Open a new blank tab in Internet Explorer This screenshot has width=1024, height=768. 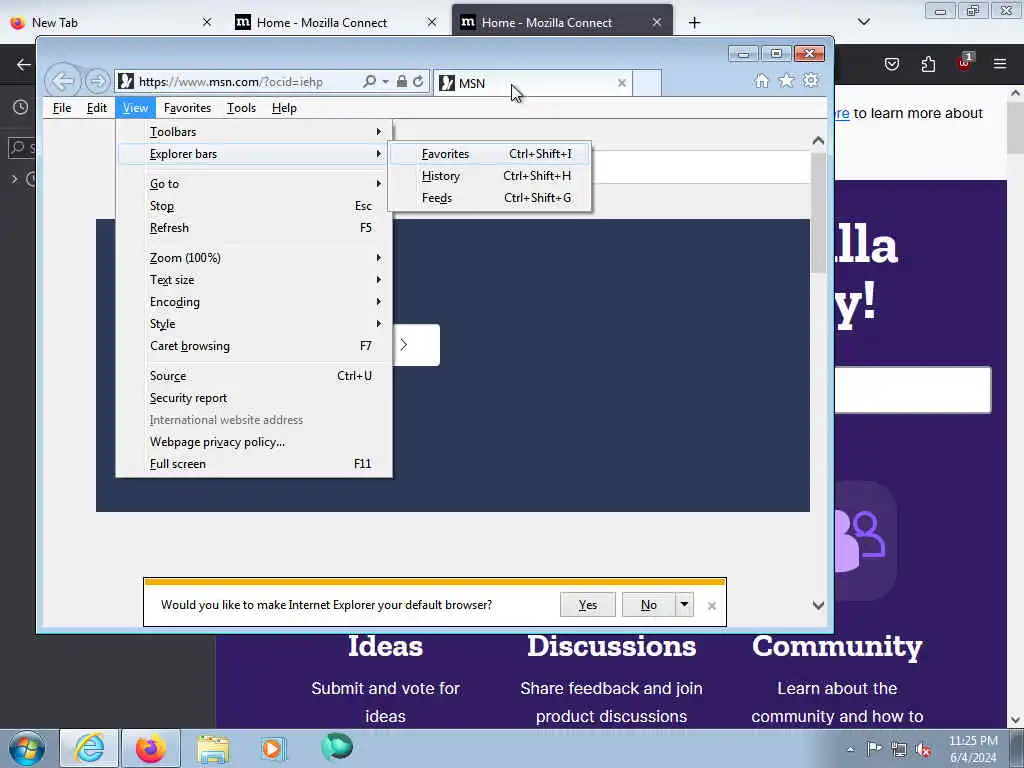[x=647, y=83]
